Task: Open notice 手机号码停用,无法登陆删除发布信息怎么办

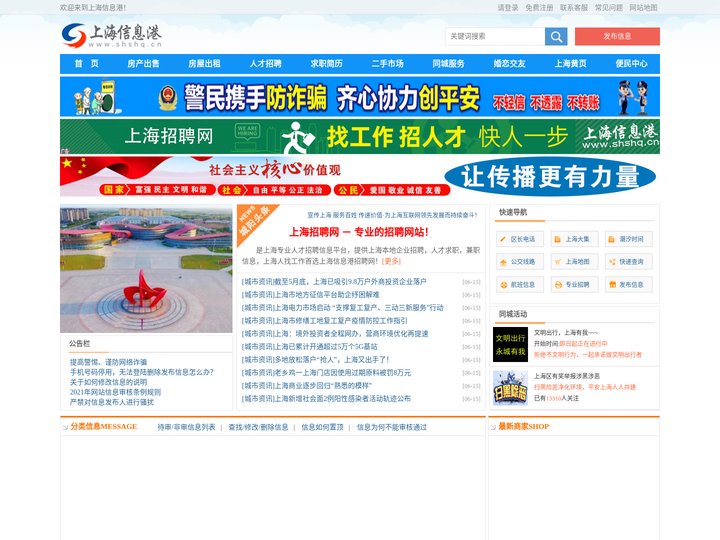Action: pyautogui.click(x=141, y=372)
